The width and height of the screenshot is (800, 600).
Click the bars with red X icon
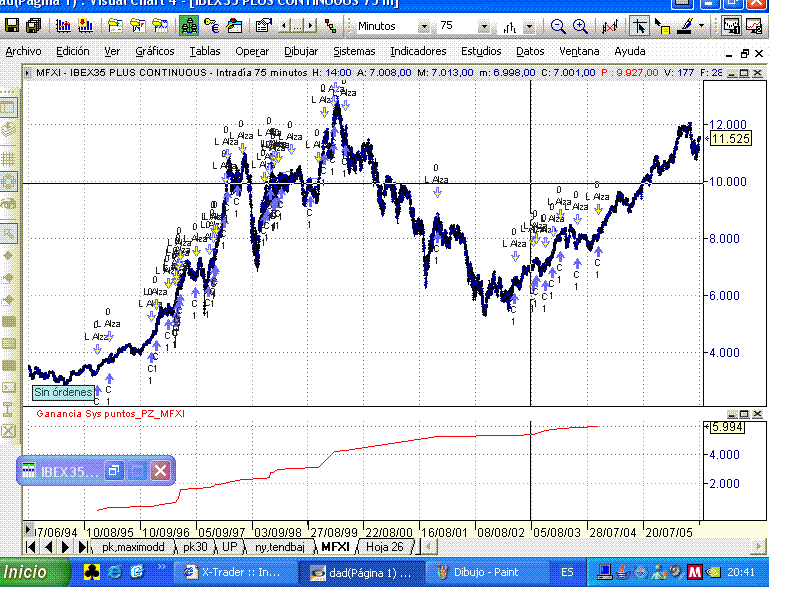pos(609,26)
